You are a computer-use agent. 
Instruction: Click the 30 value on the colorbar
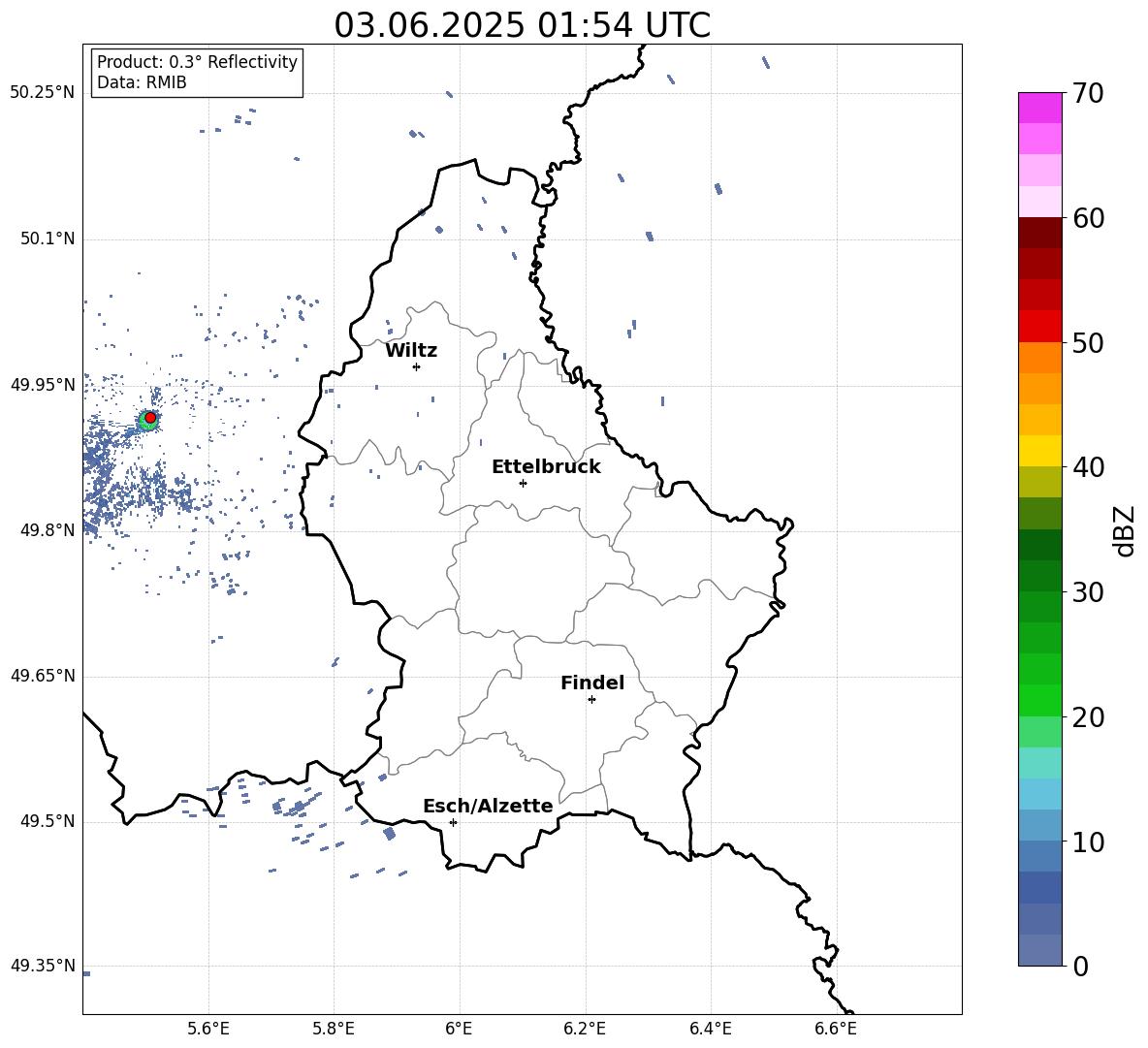pyautogui.click(x=1088, y=592)
